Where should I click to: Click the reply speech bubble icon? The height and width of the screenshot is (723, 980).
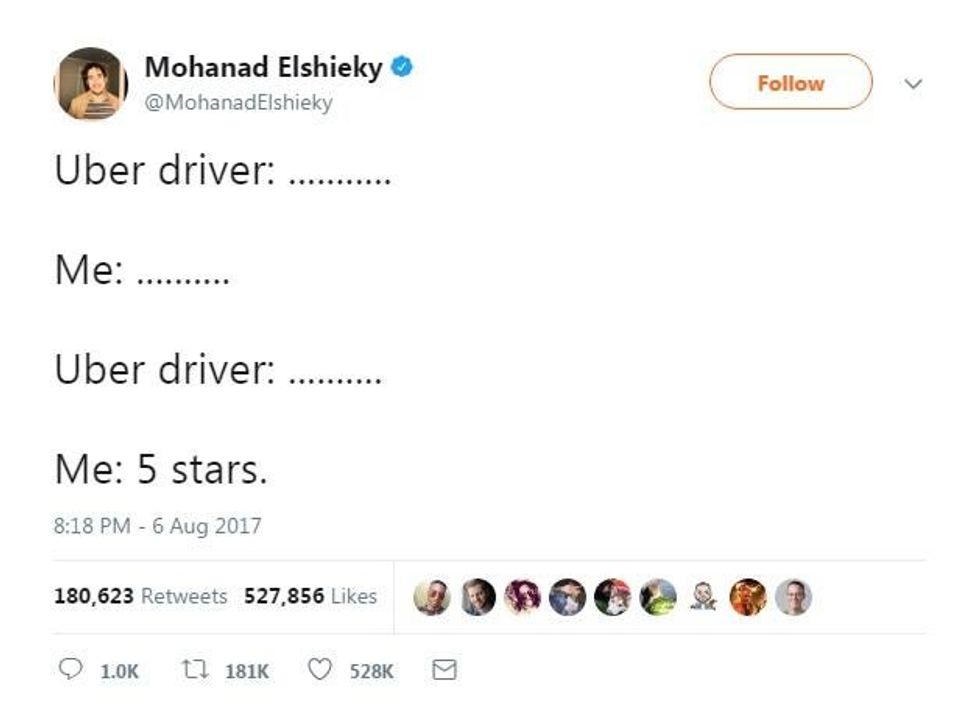[71, 670]
